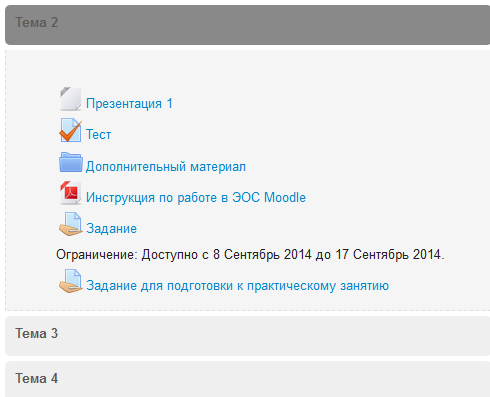Image resolution: width=490 pixels, height=397 pixels.
Task: Open the Тест quiz link
Action: [x=98, y=135]
